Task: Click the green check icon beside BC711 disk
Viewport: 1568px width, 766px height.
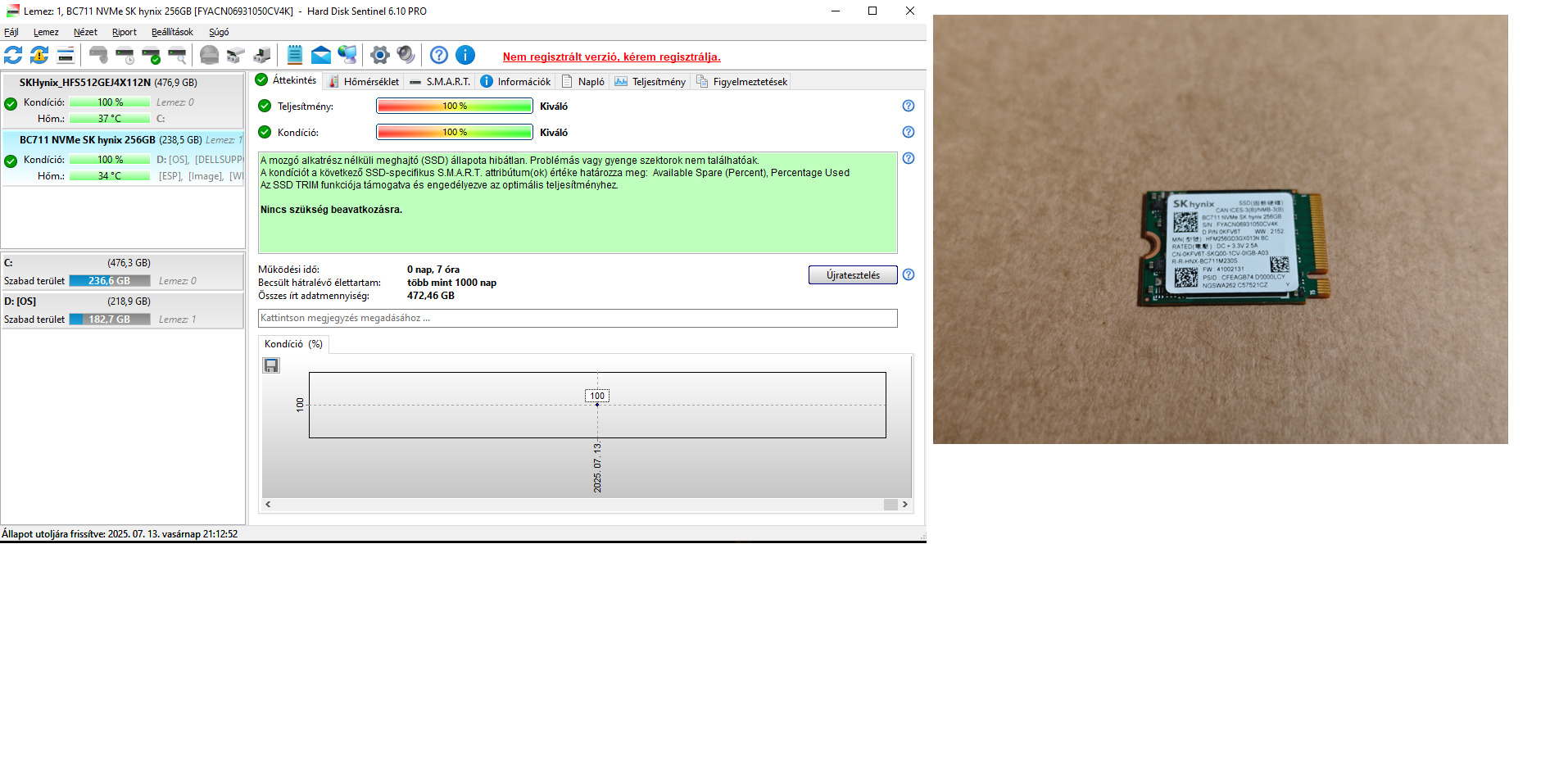Action: 11,161
